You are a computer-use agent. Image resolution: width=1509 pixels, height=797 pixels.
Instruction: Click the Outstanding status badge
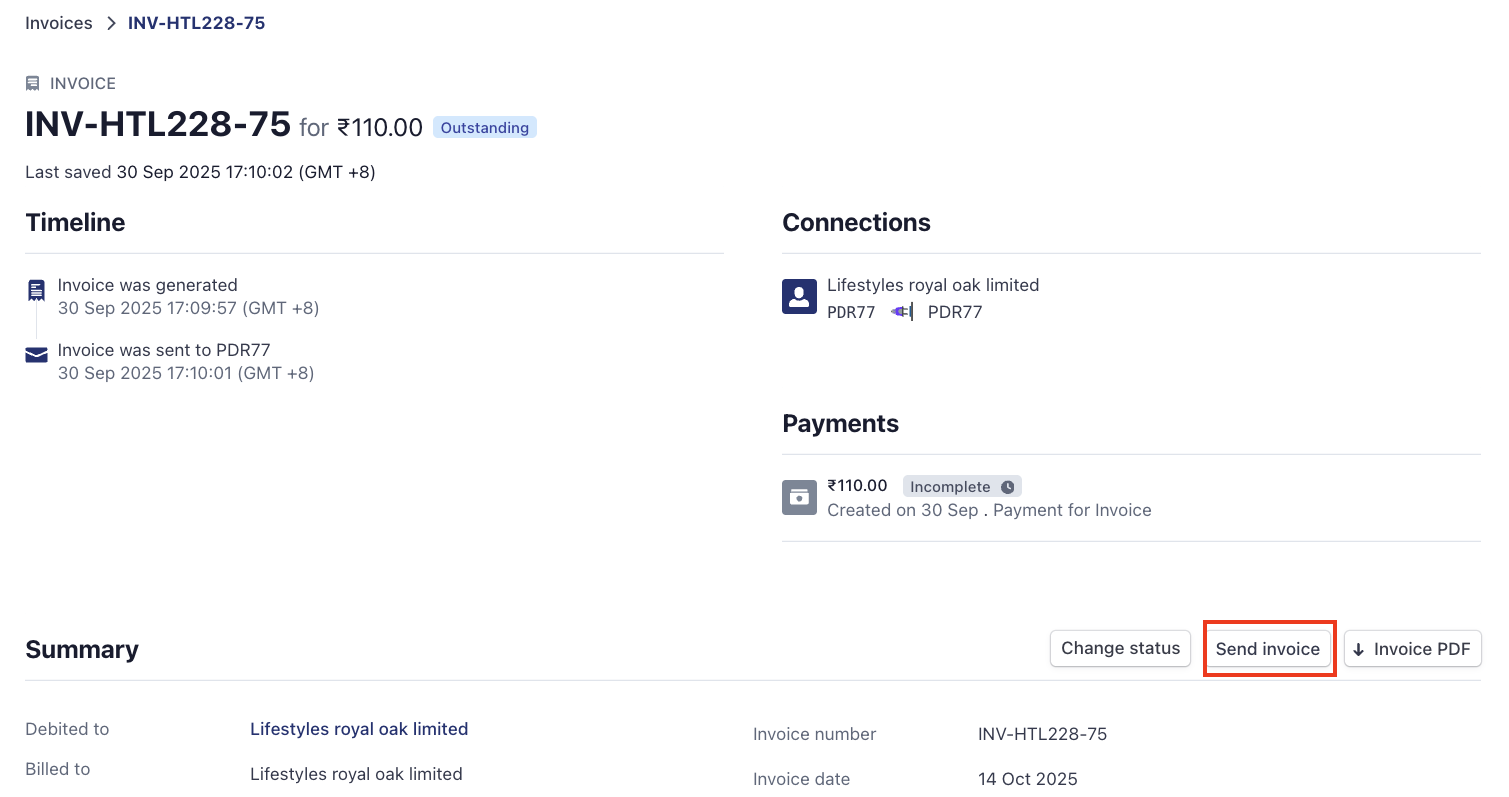point(484,128)
